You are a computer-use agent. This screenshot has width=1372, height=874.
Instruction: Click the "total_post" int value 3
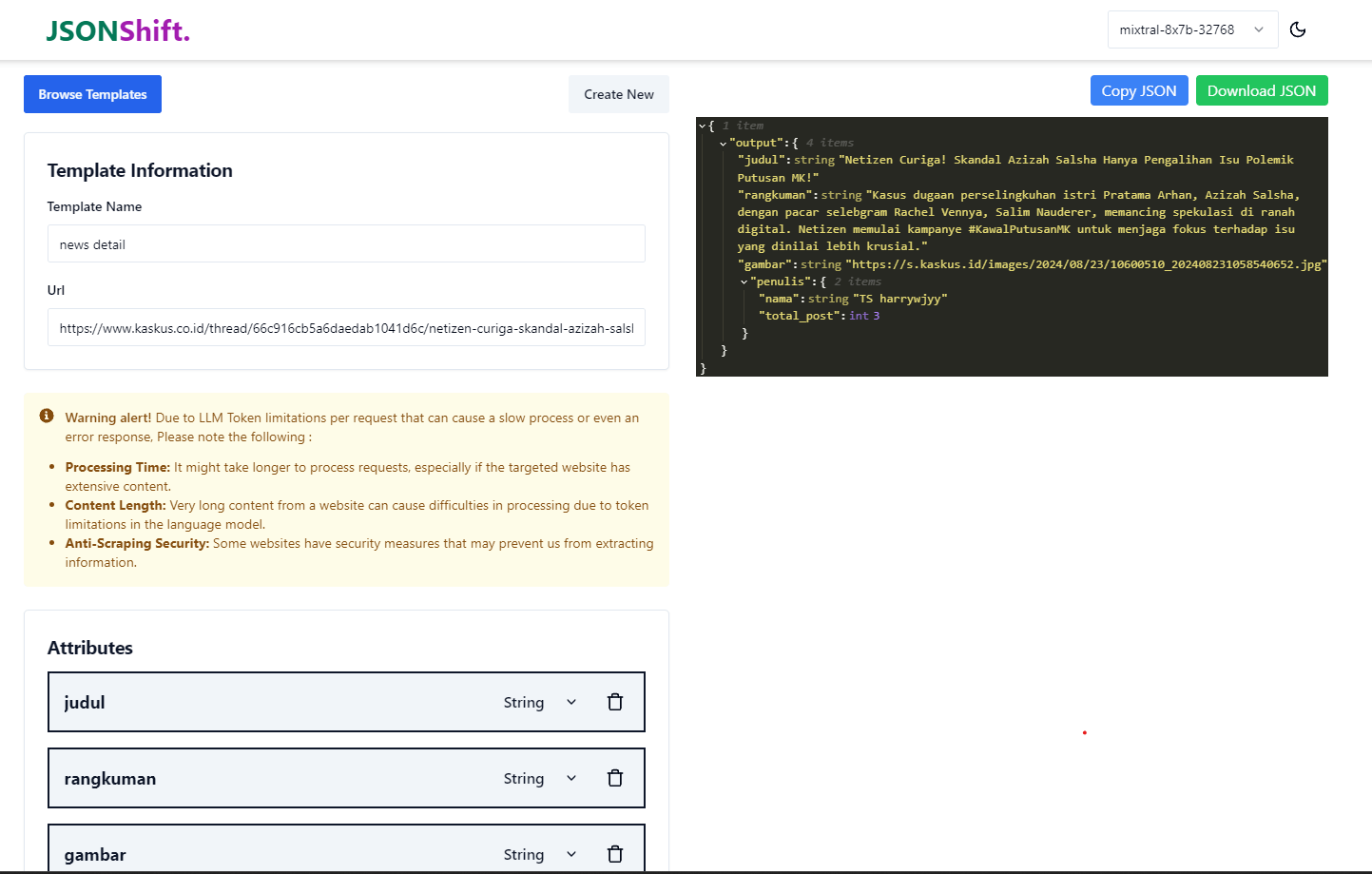pyautogui.click(x=876, y=316)
